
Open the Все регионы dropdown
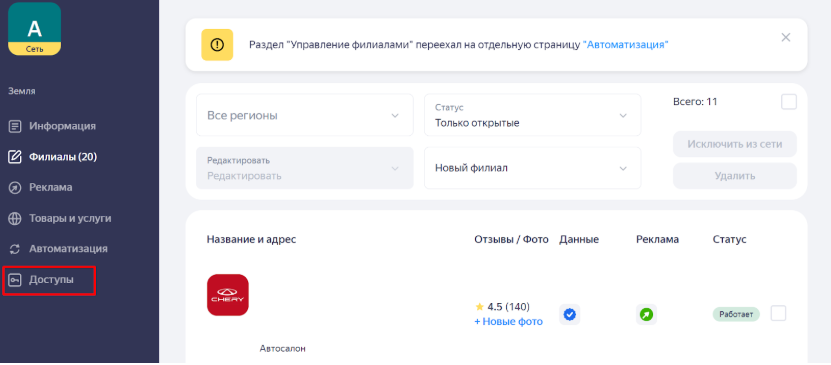tap(305, 115)
